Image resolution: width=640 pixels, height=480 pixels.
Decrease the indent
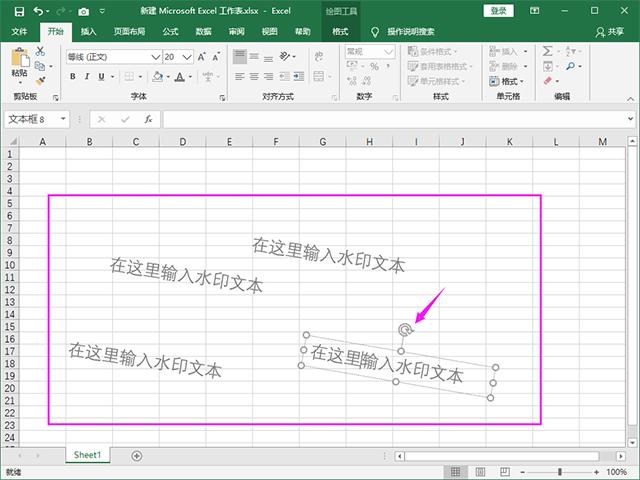coord(284,76)
